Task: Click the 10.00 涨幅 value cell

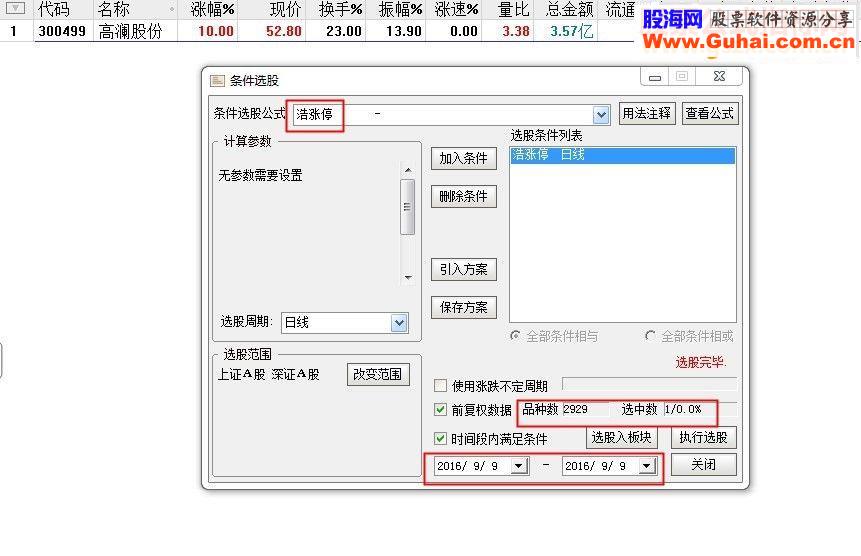Action: [216, 31]
